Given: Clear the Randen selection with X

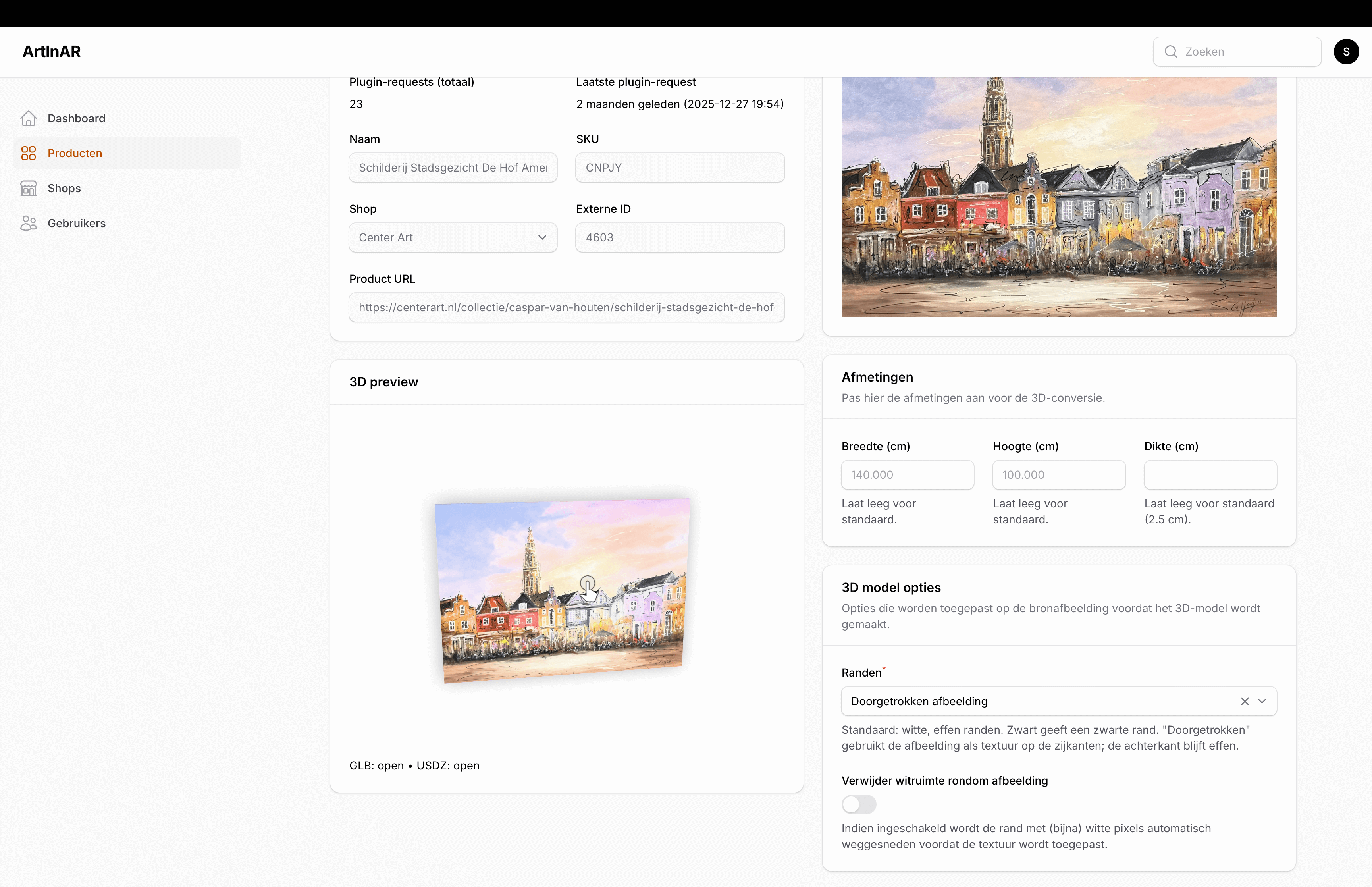Looking at the screenshot, I should (x=1244, y=701).
